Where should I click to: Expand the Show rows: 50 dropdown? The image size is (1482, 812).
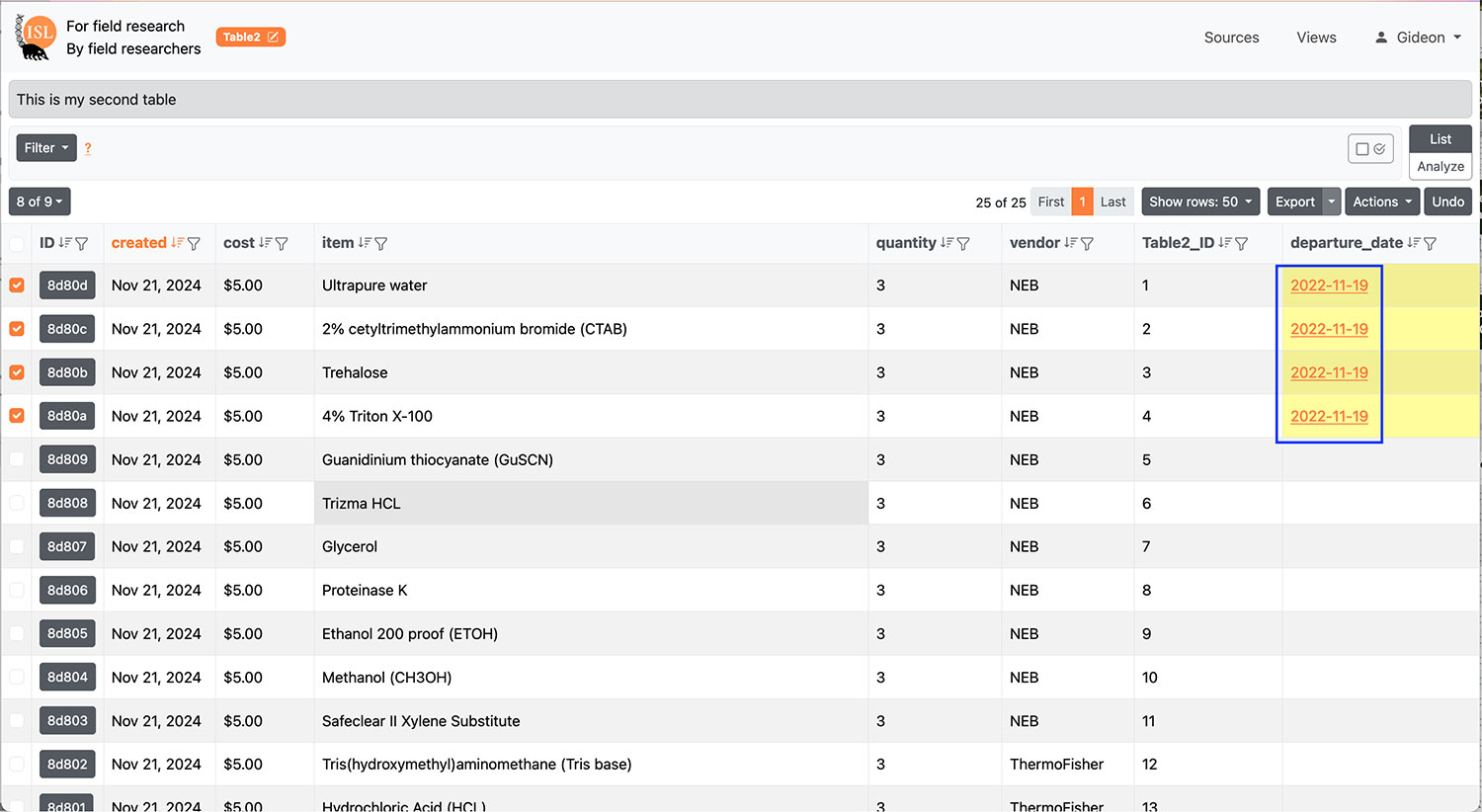pos(1199,202)
